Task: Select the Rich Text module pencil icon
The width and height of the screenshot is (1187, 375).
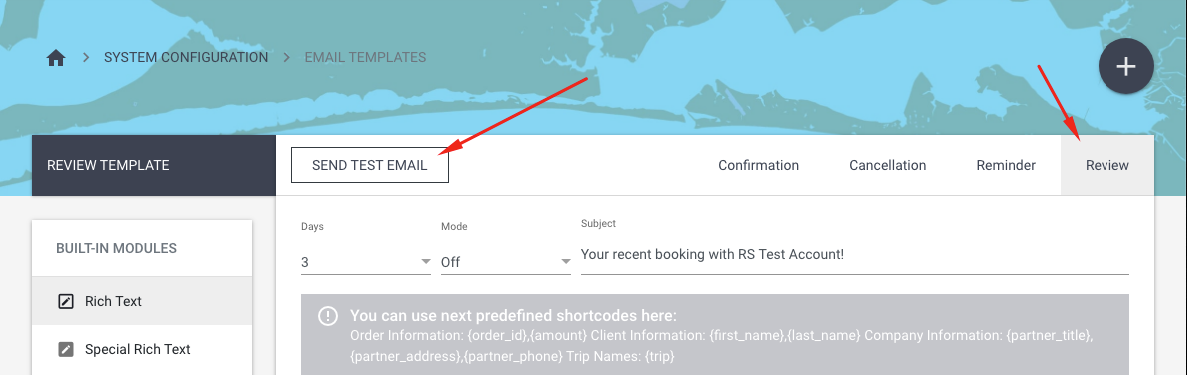Action: point(66,302)
